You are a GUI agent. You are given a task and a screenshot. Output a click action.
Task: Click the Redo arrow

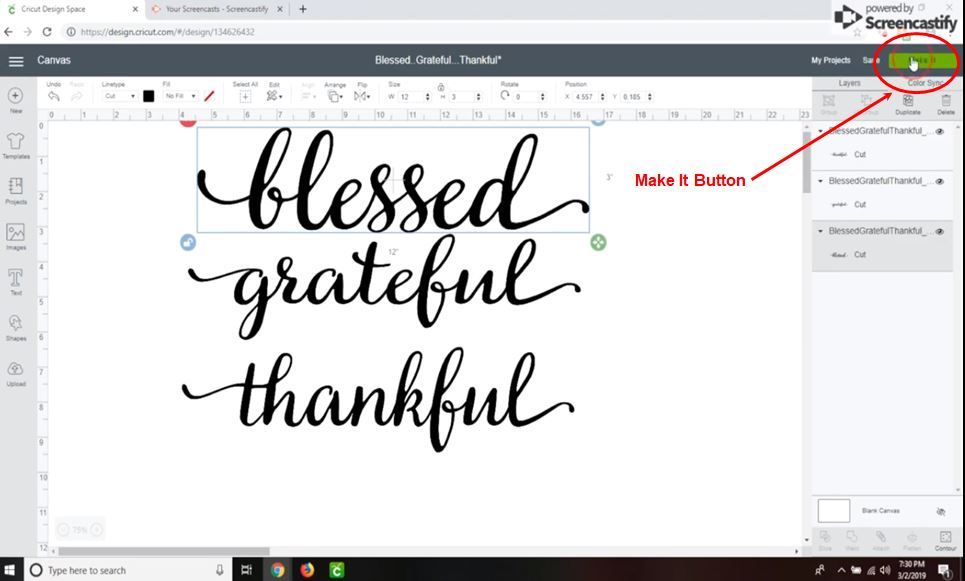click(x=76, y=97)
